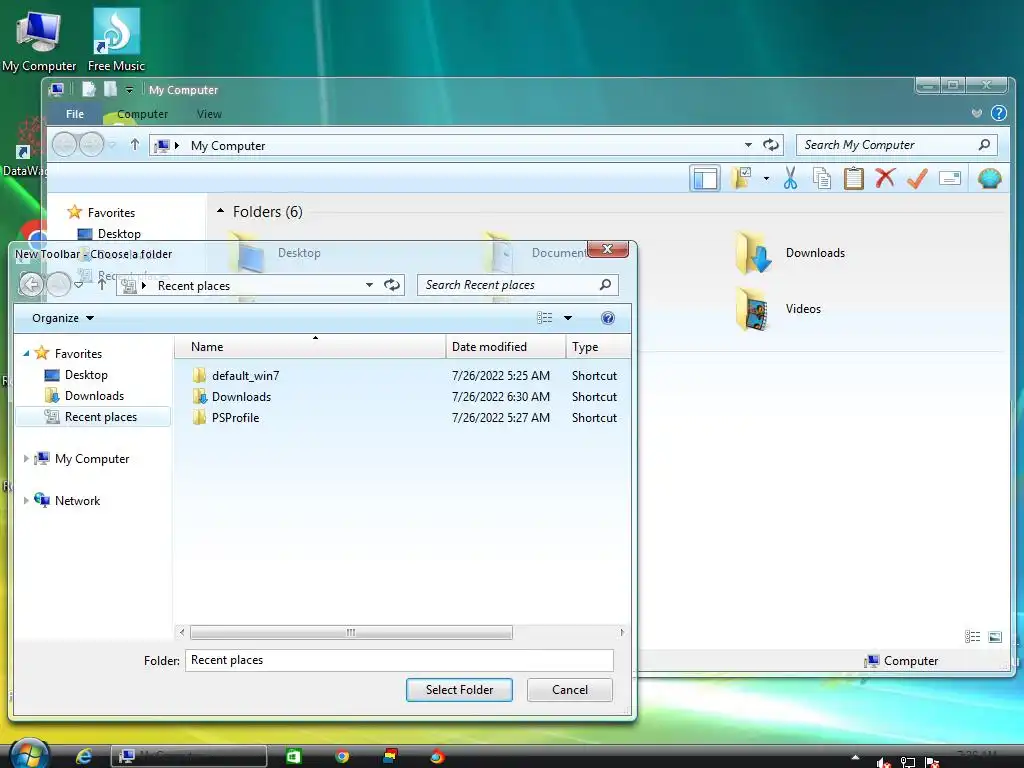Click the horizontal scrollbar in file list
Viewport: 1024px width, 768px height.
(351, 632)
